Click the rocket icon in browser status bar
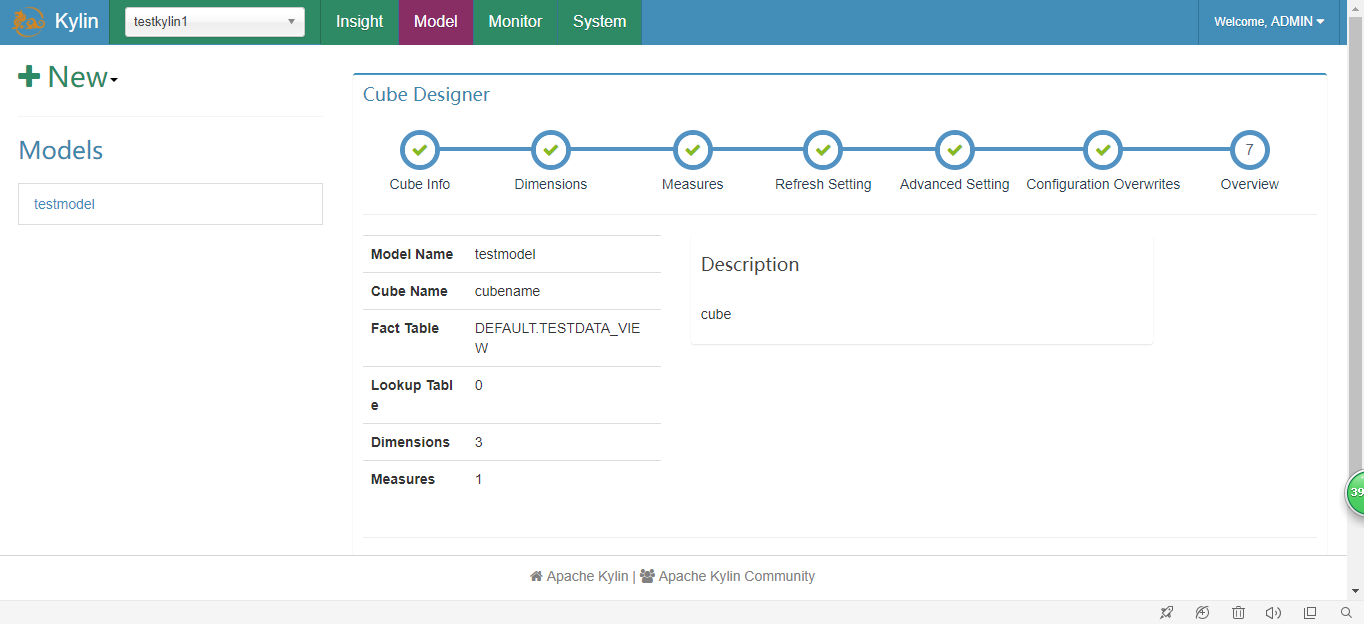 pos(1166,613)
